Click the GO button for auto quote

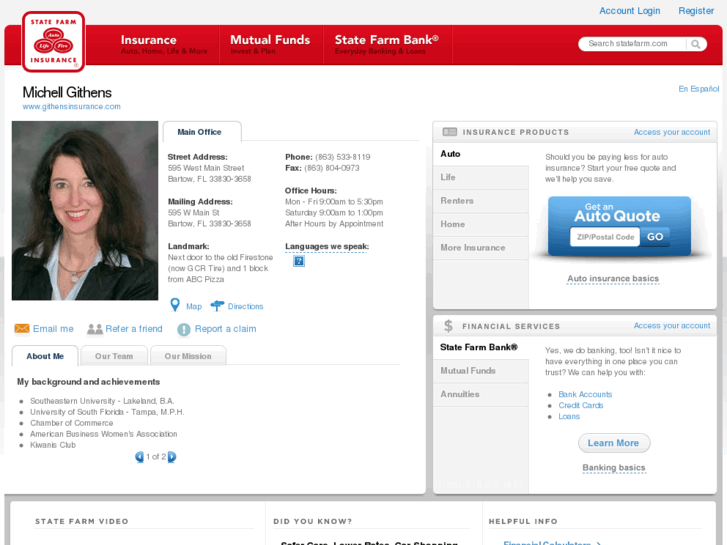point(655,237)
